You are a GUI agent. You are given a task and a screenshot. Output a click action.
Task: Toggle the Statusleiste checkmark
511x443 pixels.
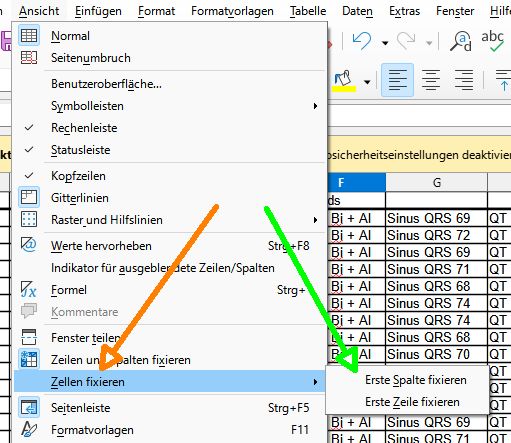[29, 150]
